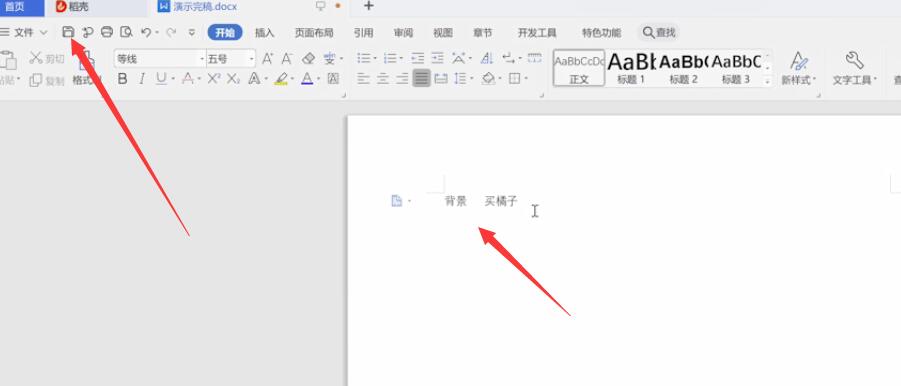Image resolution: width=901 pixels, height=386 pixels.
Task: Switch to the 引用 ribbon tab
Action: (363, 33)
